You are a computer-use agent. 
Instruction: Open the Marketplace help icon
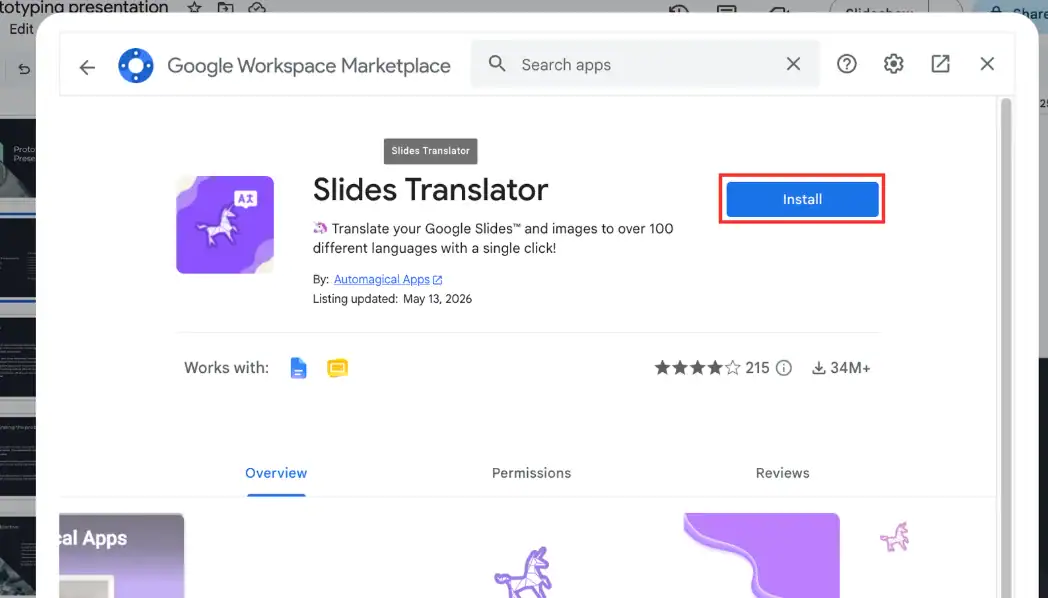pos(847,63)
